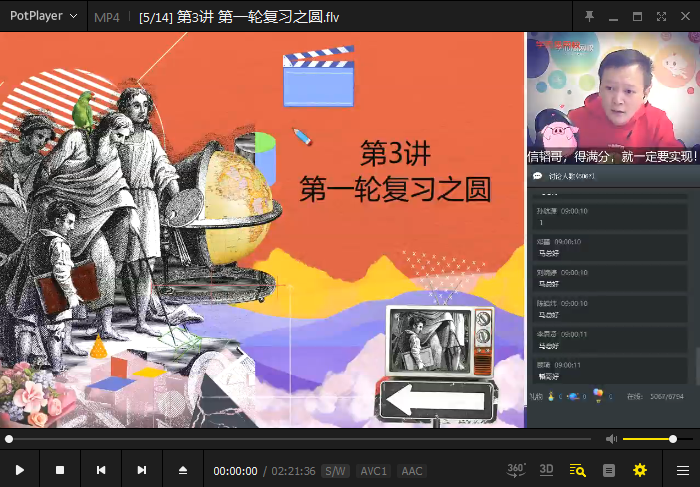The height and width of the screenshot is (487, 700).
Task: Switch to fullscreen mode
Action: coord(661,17)
